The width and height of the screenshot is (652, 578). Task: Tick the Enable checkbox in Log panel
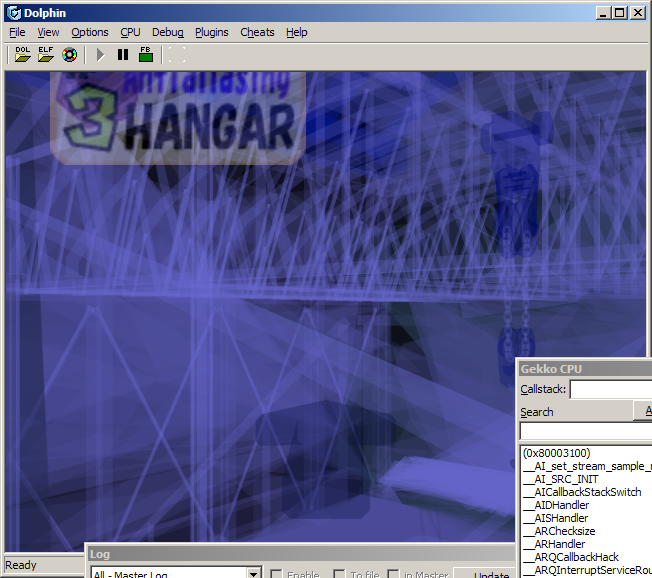(x=276, y=574)
